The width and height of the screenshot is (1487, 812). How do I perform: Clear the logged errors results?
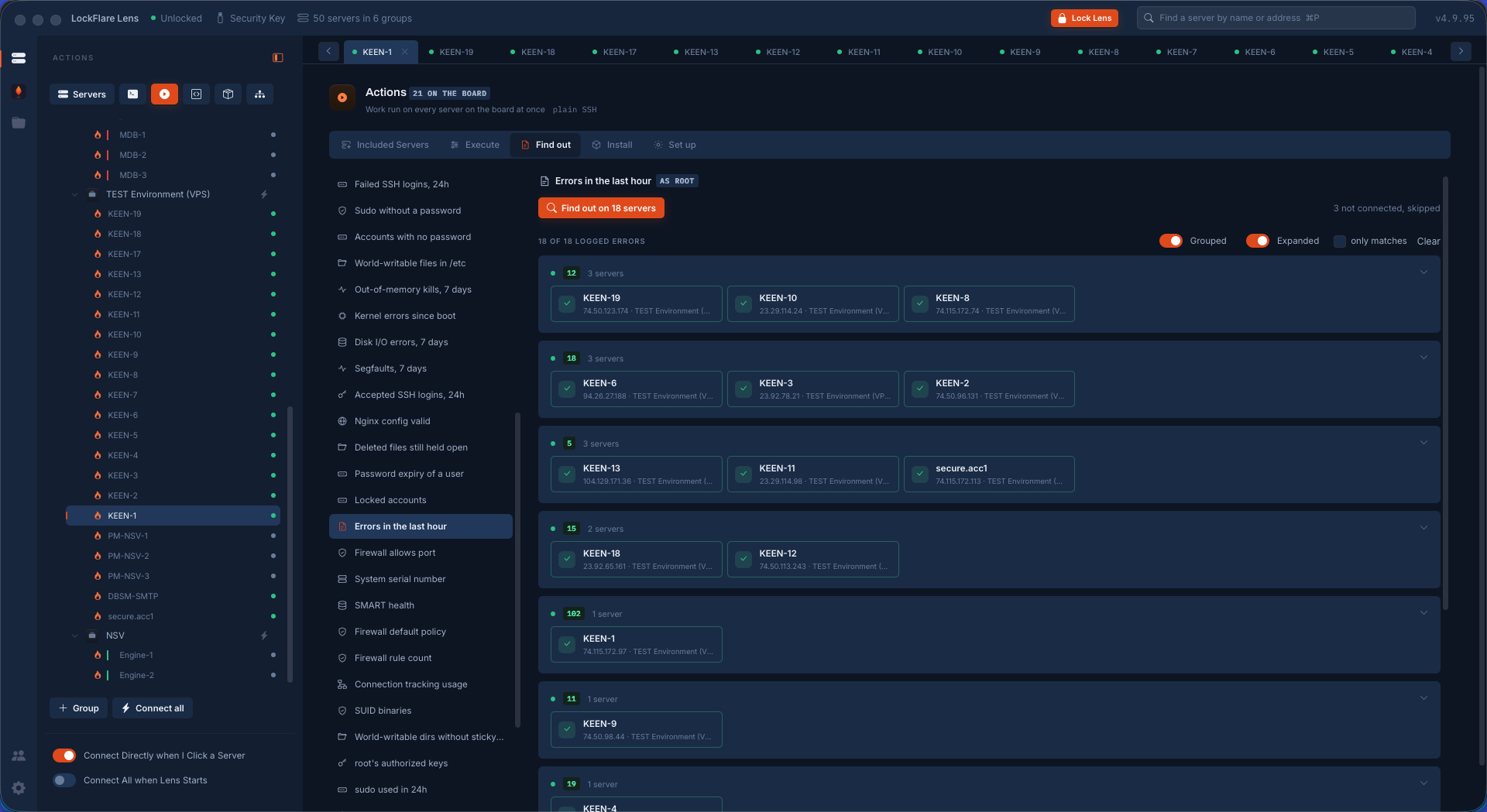tap(1428, 242)
